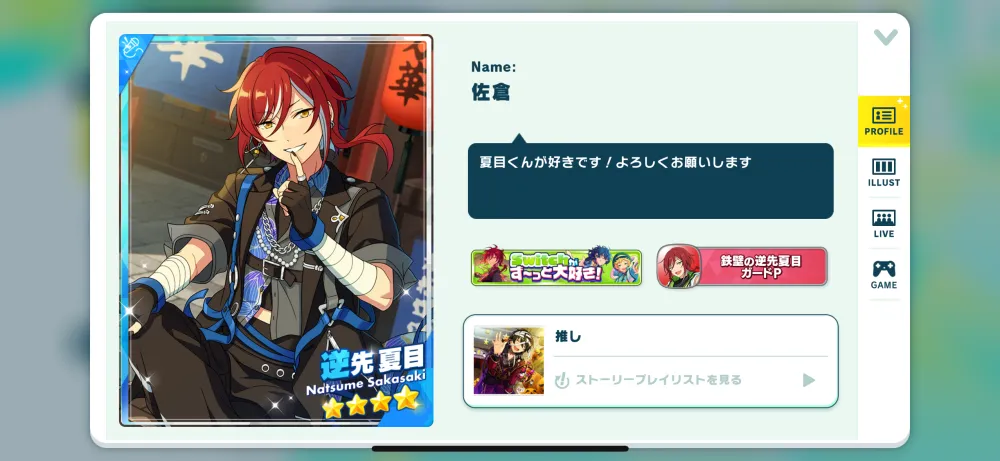Click the Natsume Sakasaki card illustration
Image resolution: width=1000 pixels, height=461 pixels.
[x=276, y=230]
